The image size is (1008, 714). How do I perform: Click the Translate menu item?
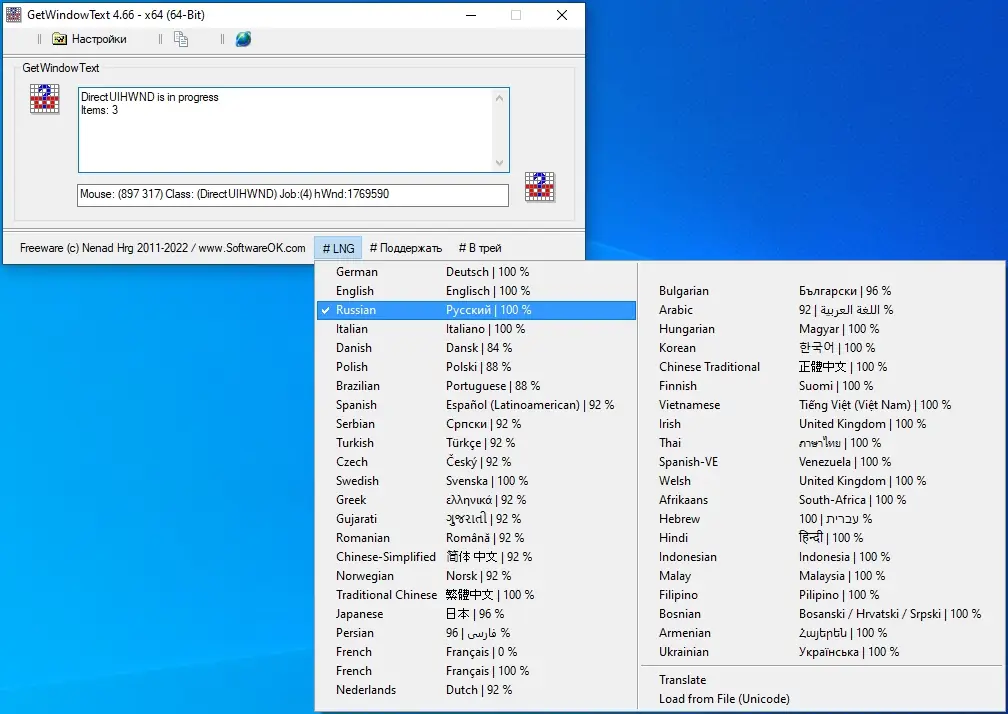click(x=821, y=680)
